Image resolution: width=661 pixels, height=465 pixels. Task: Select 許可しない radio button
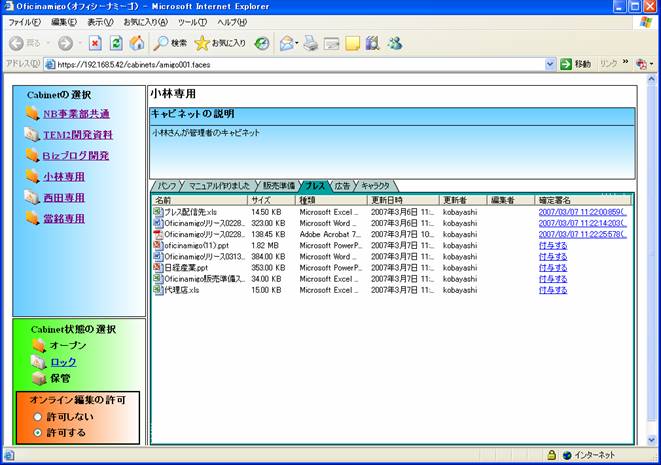(37, 416)
